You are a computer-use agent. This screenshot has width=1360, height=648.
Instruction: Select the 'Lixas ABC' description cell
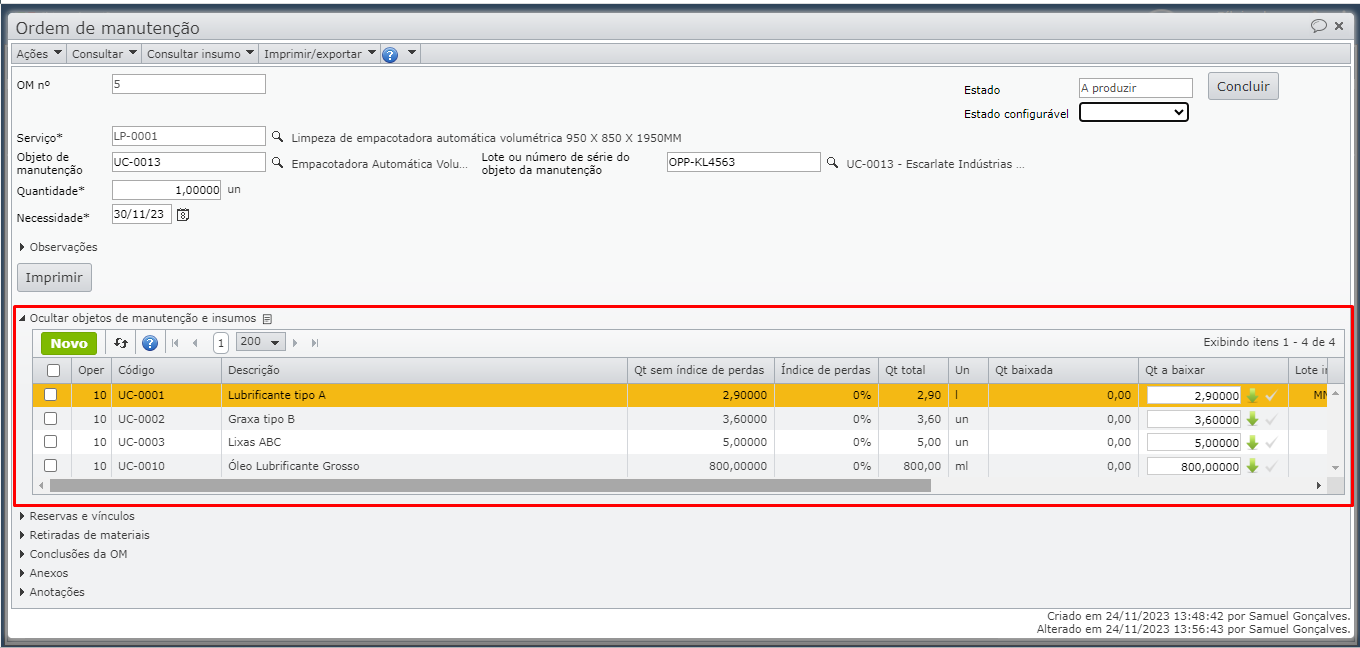coord(425,442)
